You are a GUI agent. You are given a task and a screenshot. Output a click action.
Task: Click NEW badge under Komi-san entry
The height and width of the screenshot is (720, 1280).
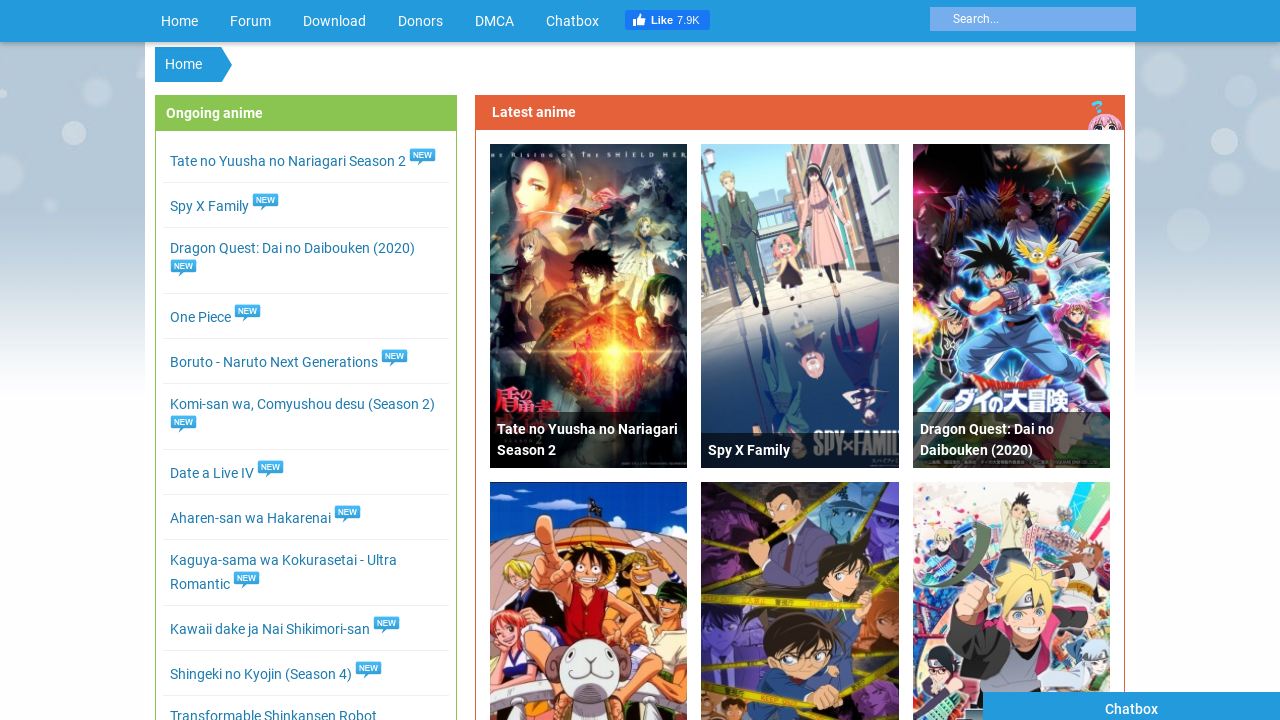[183, 424]
